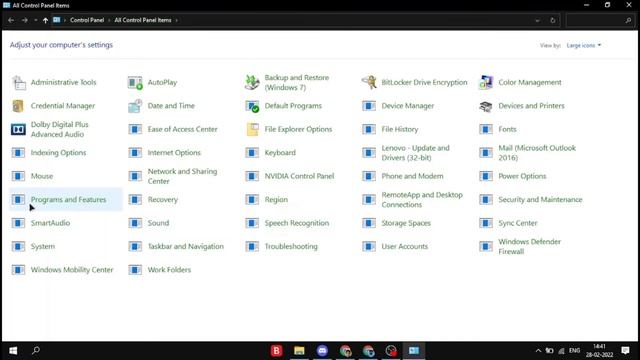Open the Sound icon
Viewport: 640px width, 360px height.
(x=135, y=223)
